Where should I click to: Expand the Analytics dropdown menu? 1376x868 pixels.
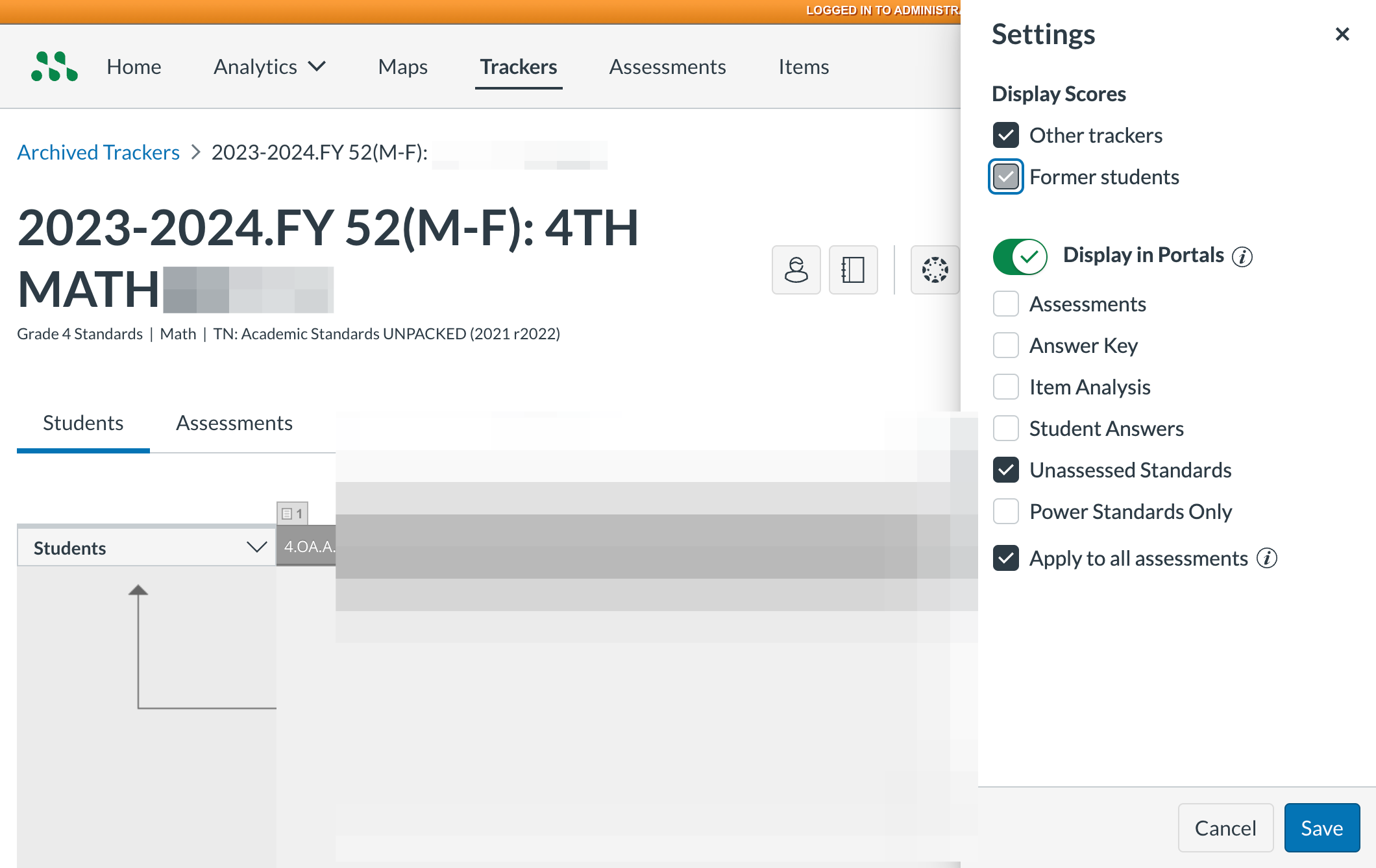click(270, 66)
